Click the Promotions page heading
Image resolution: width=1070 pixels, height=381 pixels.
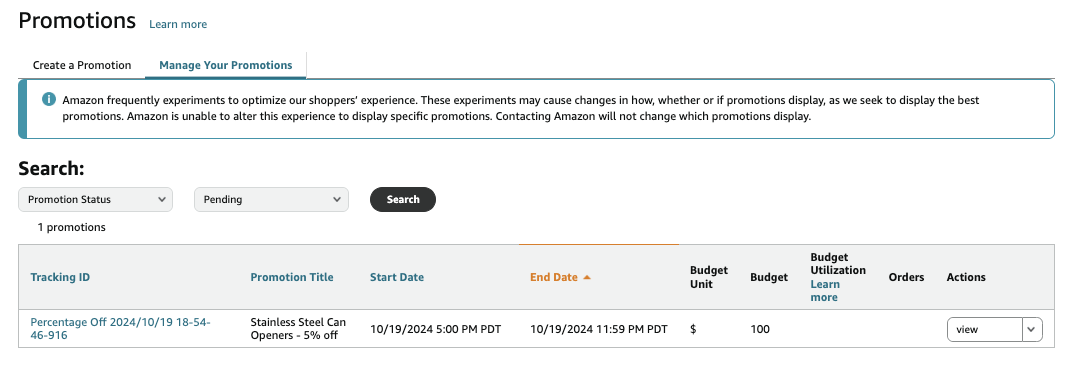click(x=77, y=20)
